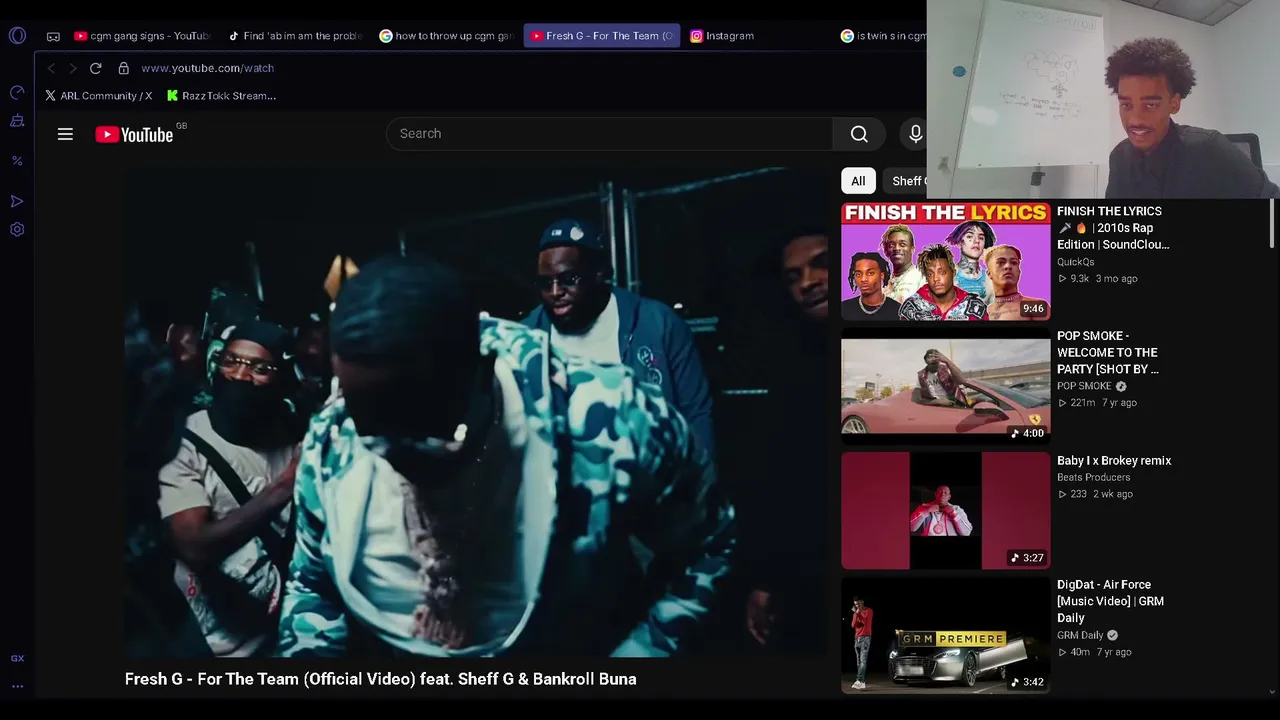Visit the POP SMOKE channel name

pos(1084,386)
